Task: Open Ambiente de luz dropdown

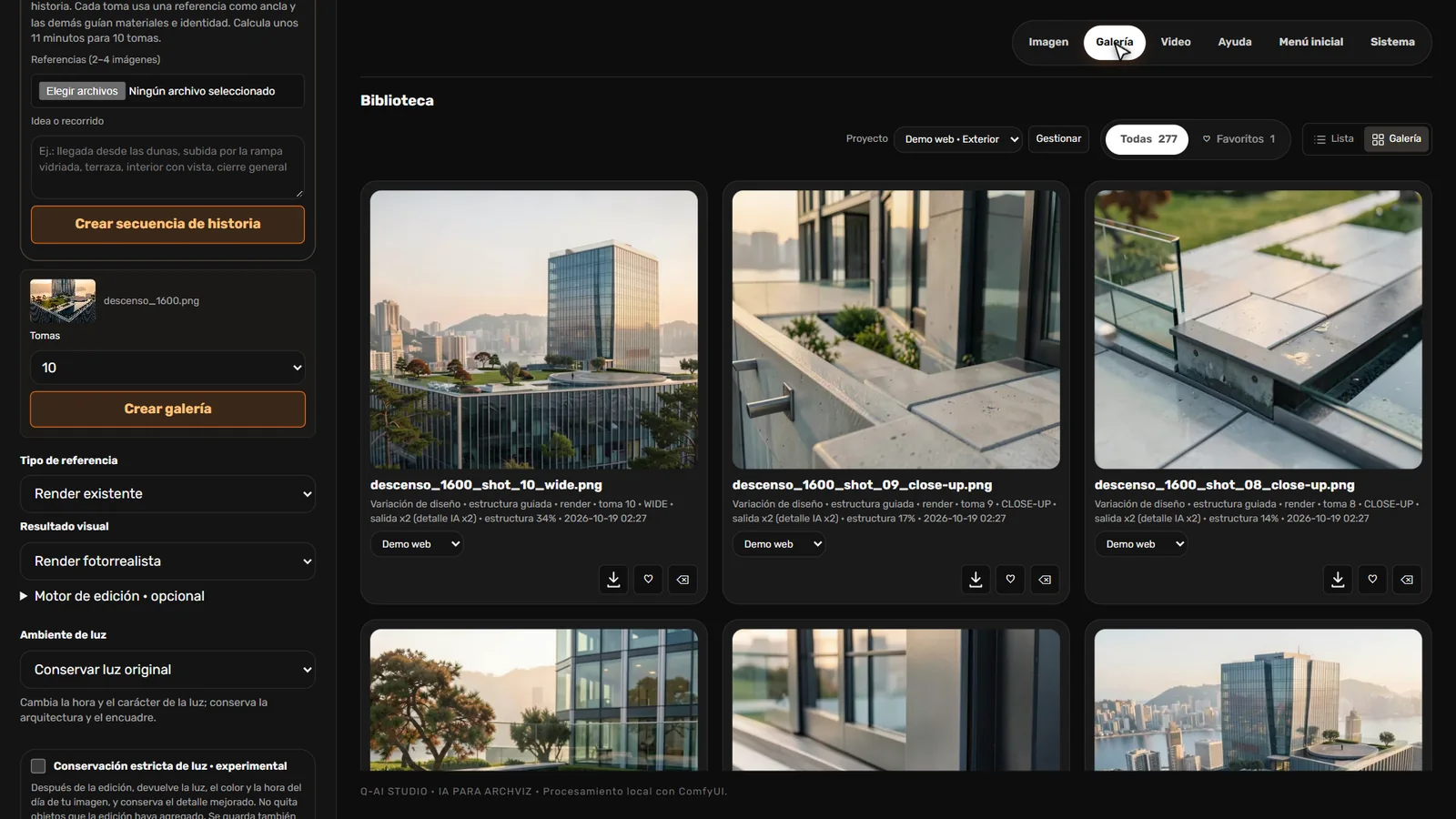Action: click(167, 670)
